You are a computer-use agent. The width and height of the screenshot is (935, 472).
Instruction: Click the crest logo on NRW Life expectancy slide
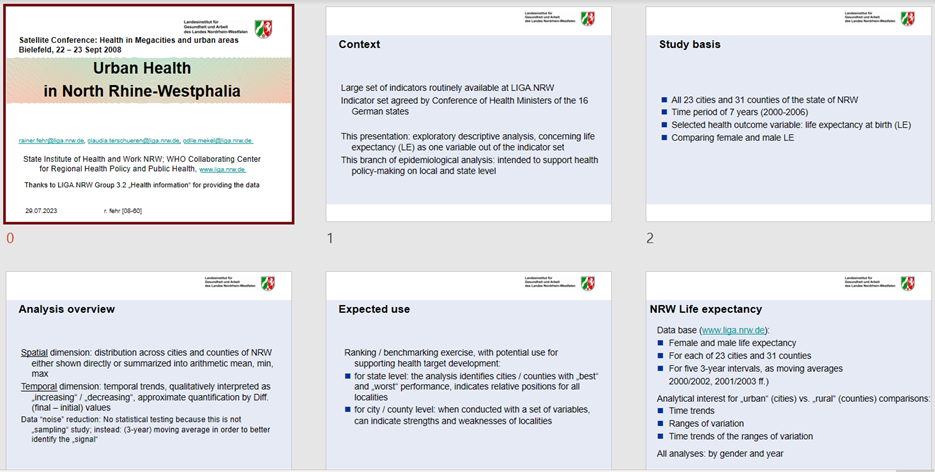point(909,283)
